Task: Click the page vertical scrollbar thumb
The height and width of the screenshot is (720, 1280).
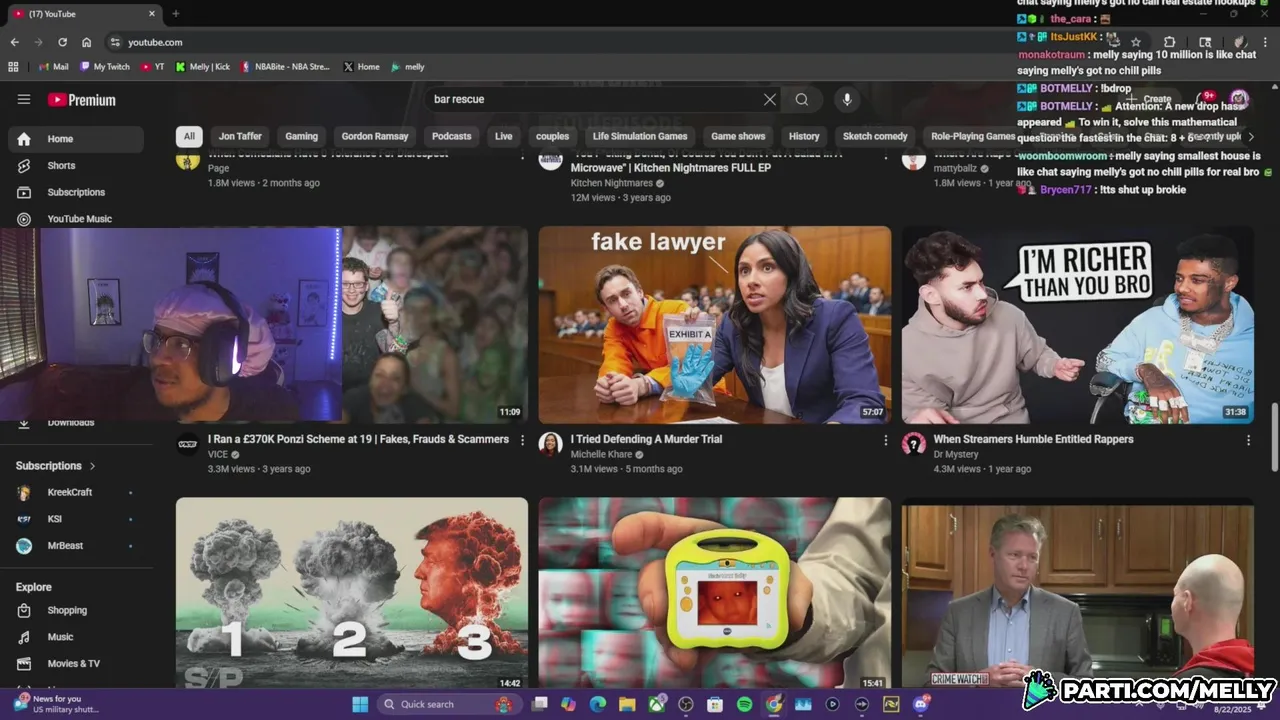Action: (1274, 436)
